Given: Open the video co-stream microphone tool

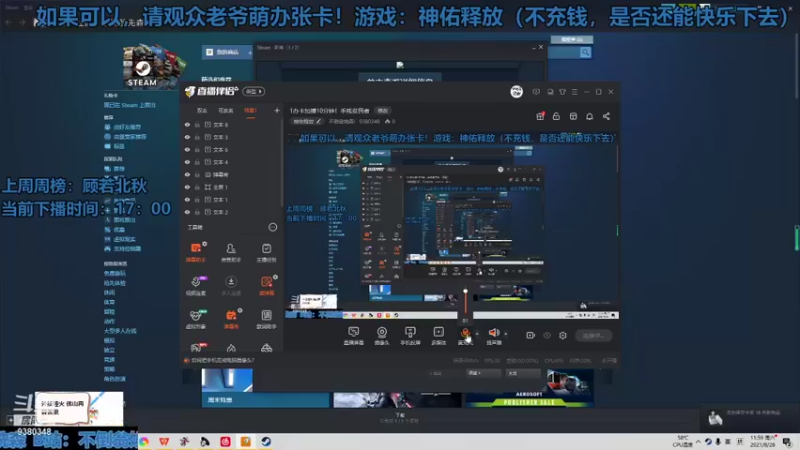Looking at the screenshot, I should pyautogui.click(x=196, y=285).
